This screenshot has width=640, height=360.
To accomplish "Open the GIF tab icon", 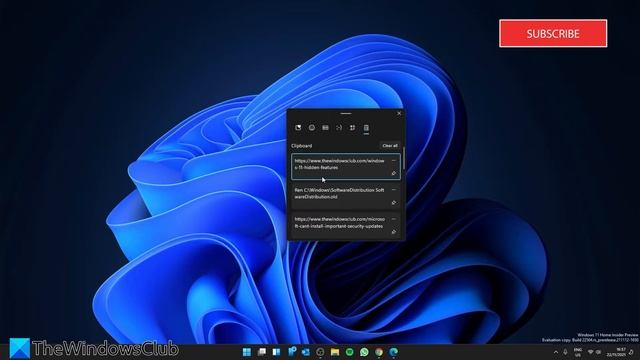I will coord(325,128).
